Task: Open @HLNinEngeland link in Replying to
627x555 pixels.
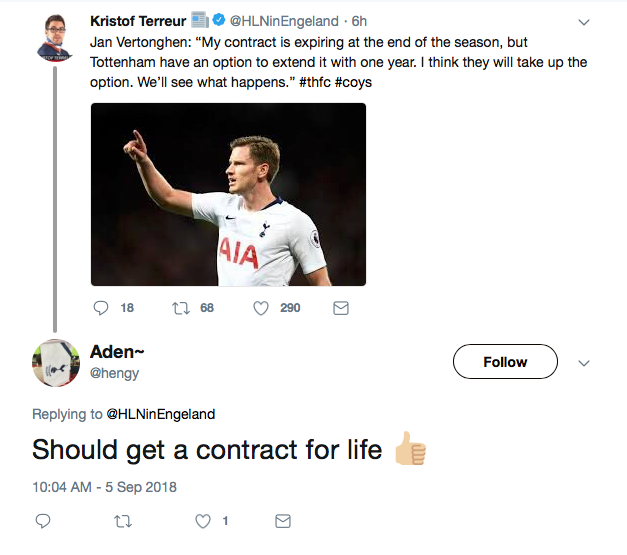Action: tap(161, 414)
